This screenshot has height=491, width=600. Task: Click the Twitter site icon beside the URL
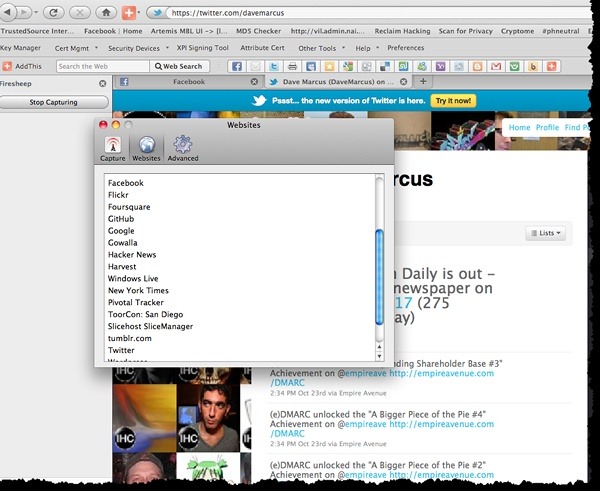[158, 13]
